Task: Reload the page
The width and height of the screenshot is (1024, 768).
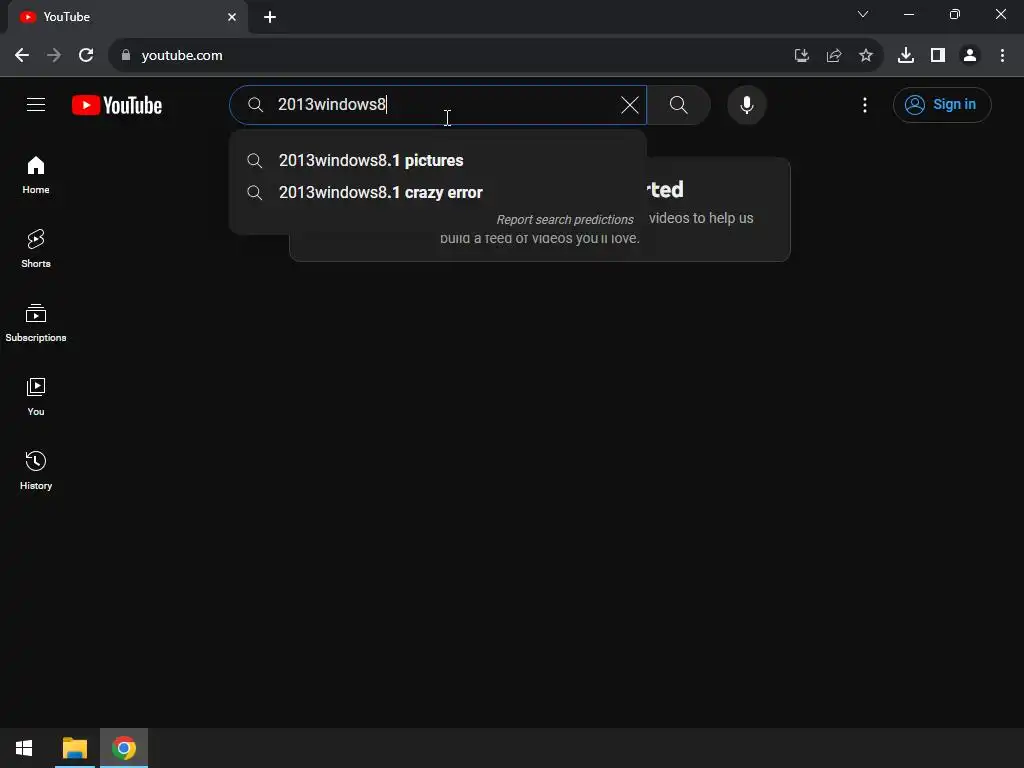Action: (86, 56)
